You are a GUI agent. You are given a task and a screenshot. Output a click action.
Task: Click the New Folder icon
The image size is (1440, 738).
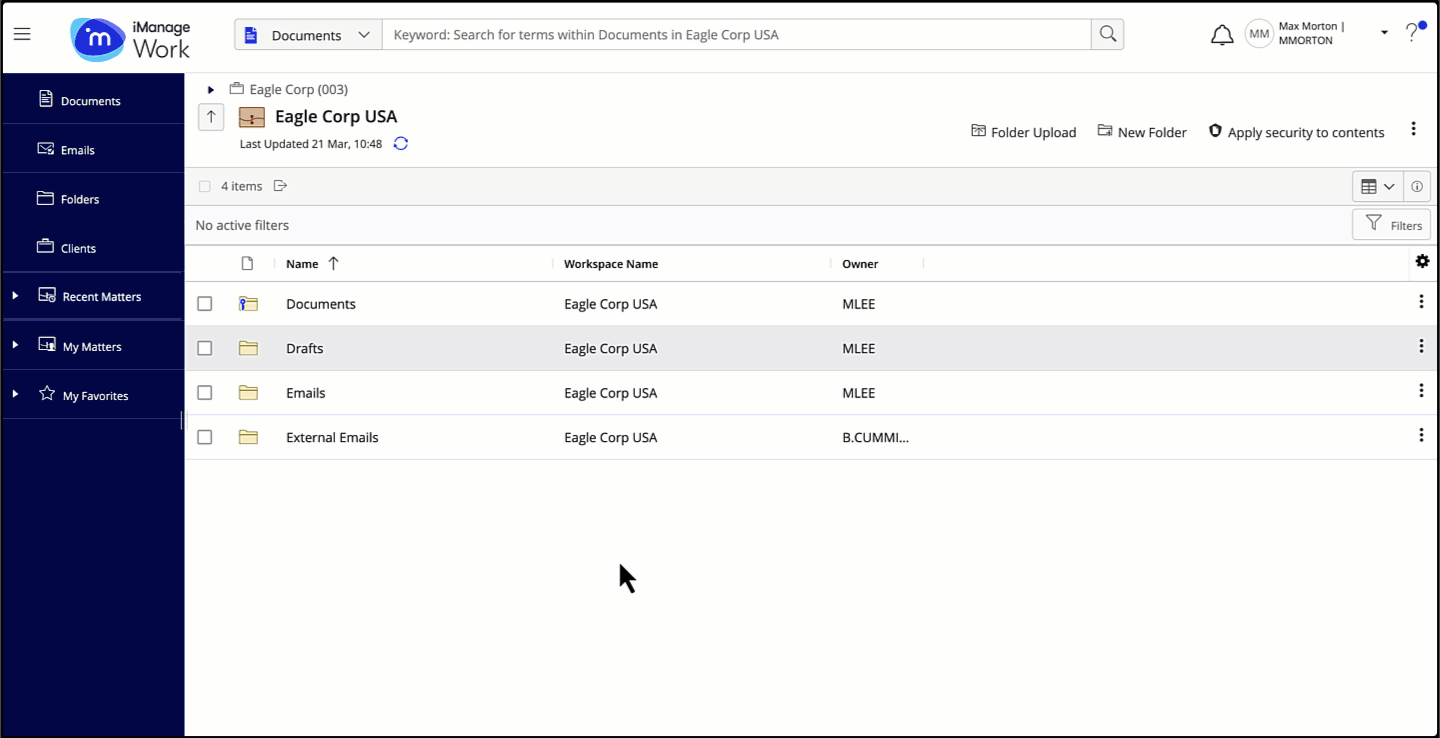[1105, 131]
